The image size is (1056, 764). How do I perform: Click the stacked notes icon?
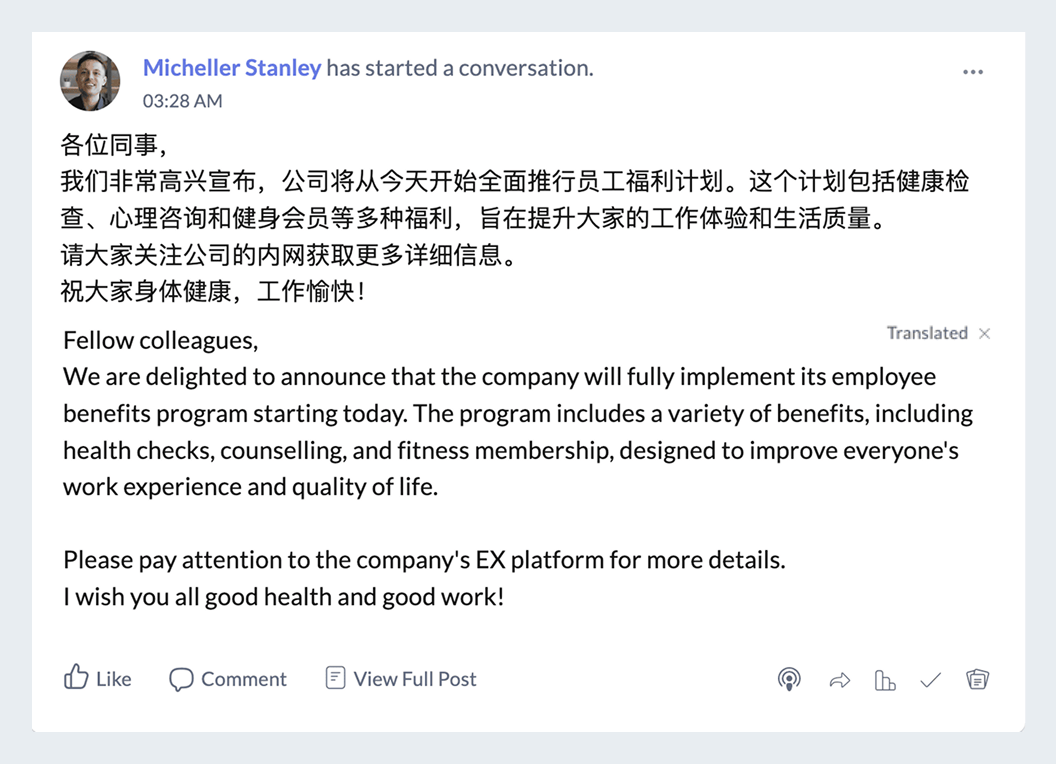(977, 680)
